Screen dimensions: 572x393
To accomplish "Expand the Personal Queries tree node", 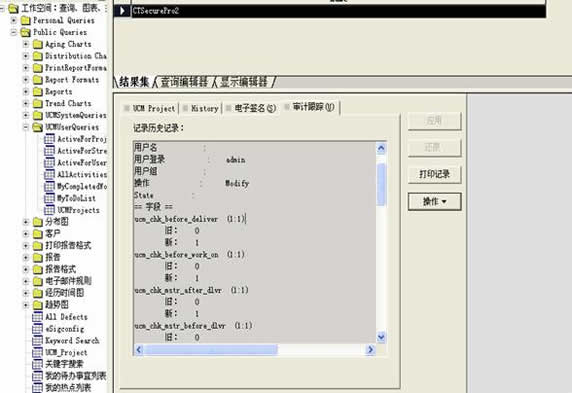I will click(14, 20).
